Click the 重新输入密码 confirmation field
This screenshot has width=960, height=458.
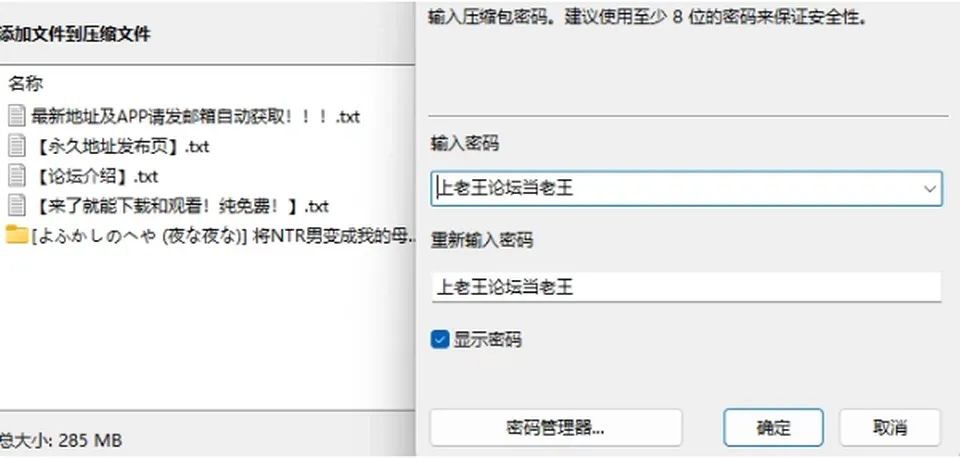[x=686, y=287]
